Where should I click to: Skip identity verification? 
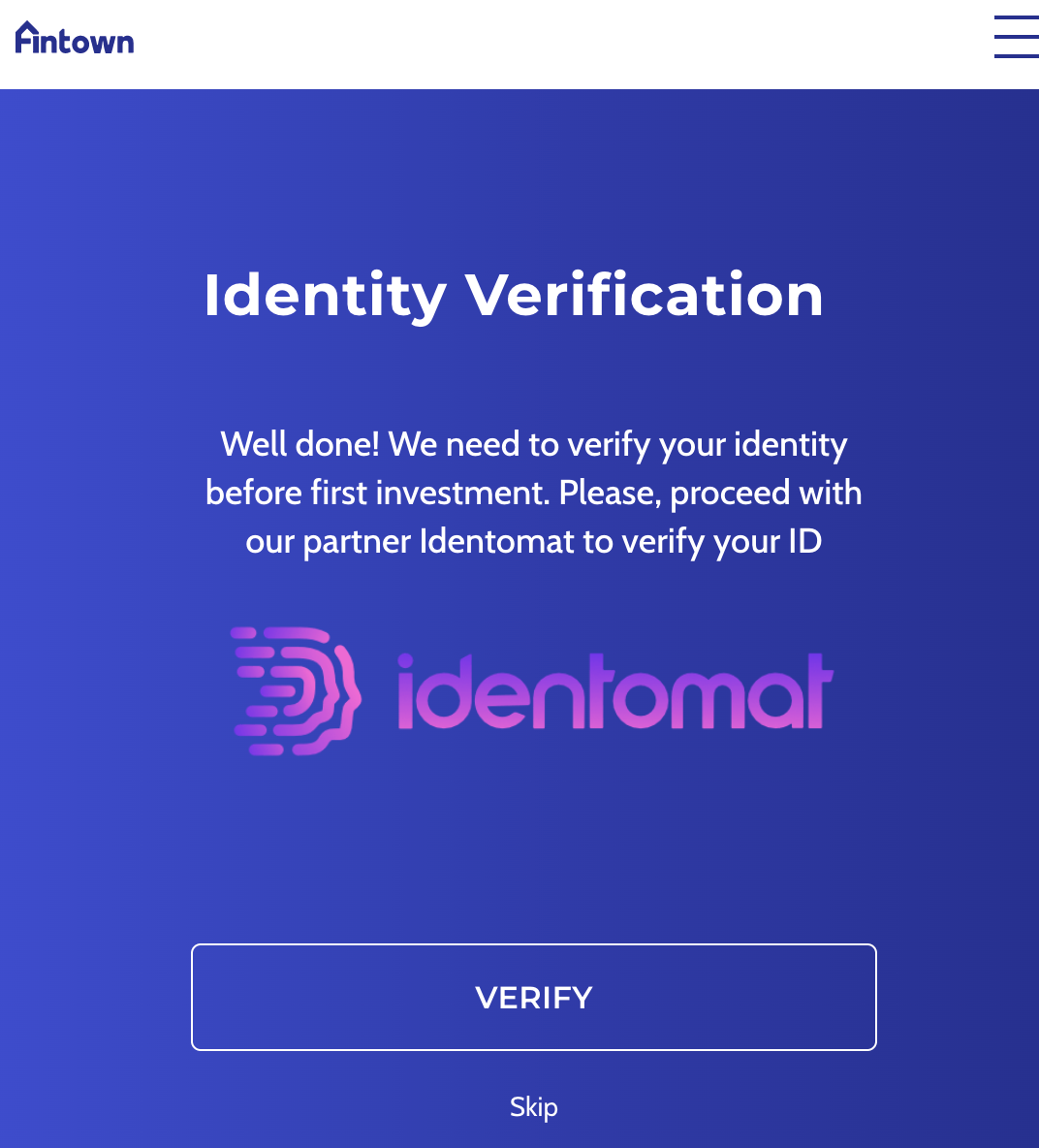coord(534,1106)
